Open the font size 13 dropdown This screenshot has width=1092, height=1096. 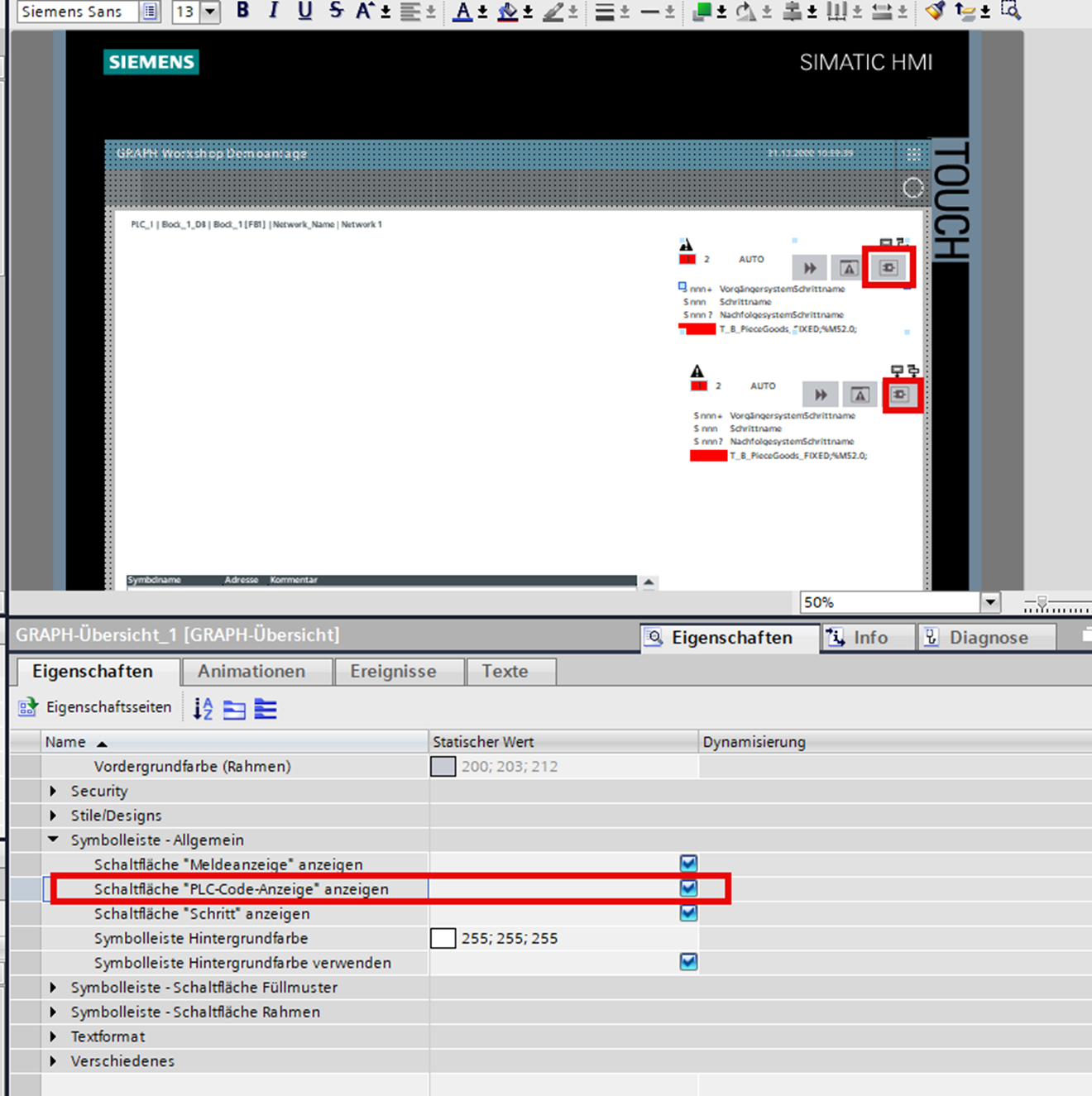pyautogui.click(x=209, y=12)
